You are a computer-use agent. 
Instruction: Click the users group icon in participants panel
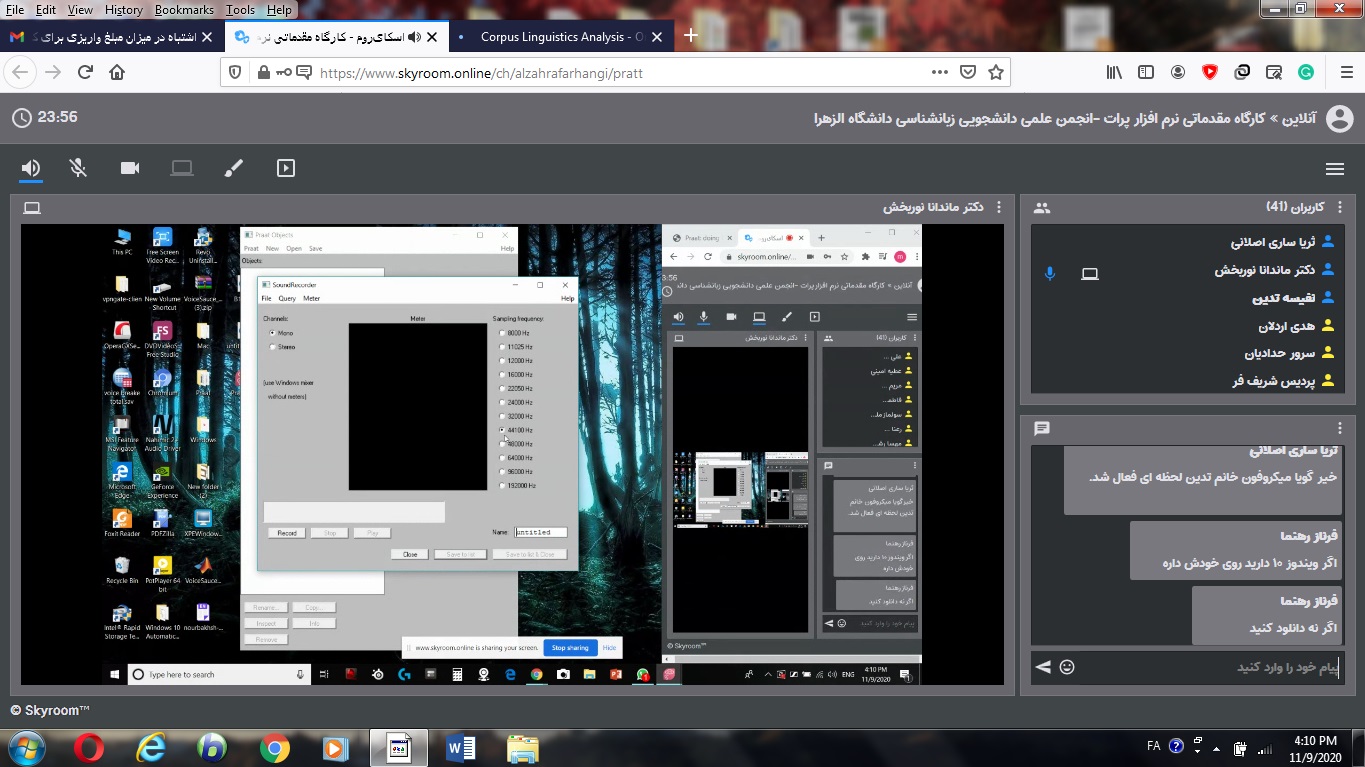[x=1042, y=208]
